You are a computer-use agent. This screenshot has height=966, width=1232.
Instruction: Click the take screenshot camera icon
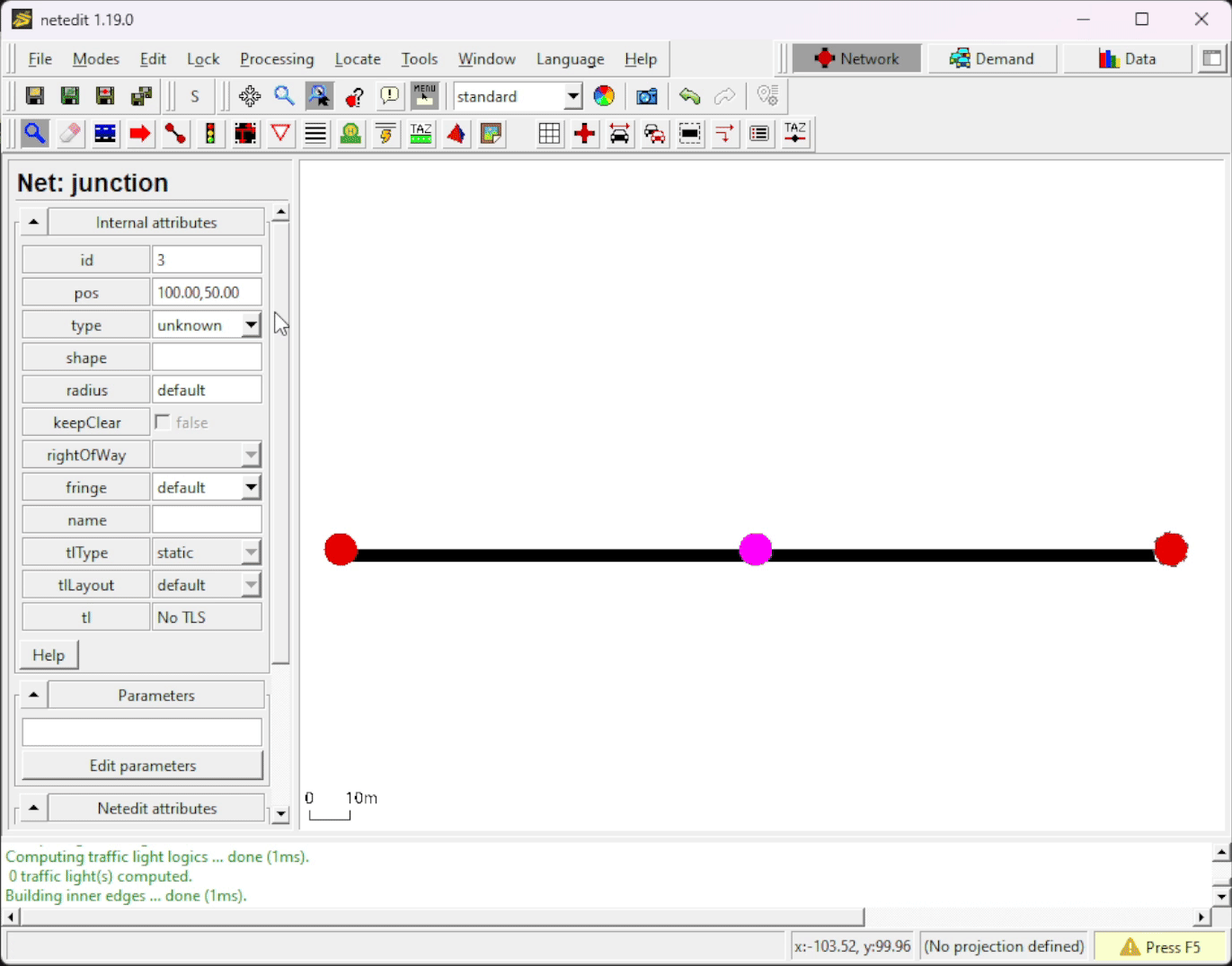click(646, 96)
